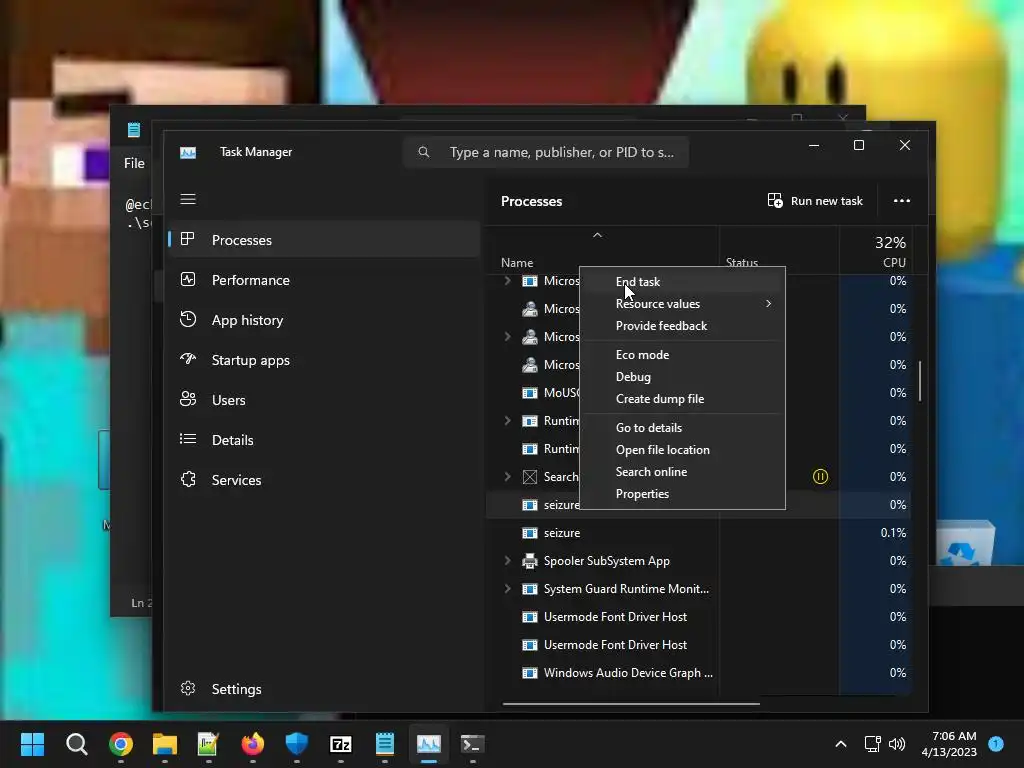Image resolution: width=1024 pixels, height=768 pixels.
Task: Open the three-dot more options menu
Action: [x=902, y=200]
